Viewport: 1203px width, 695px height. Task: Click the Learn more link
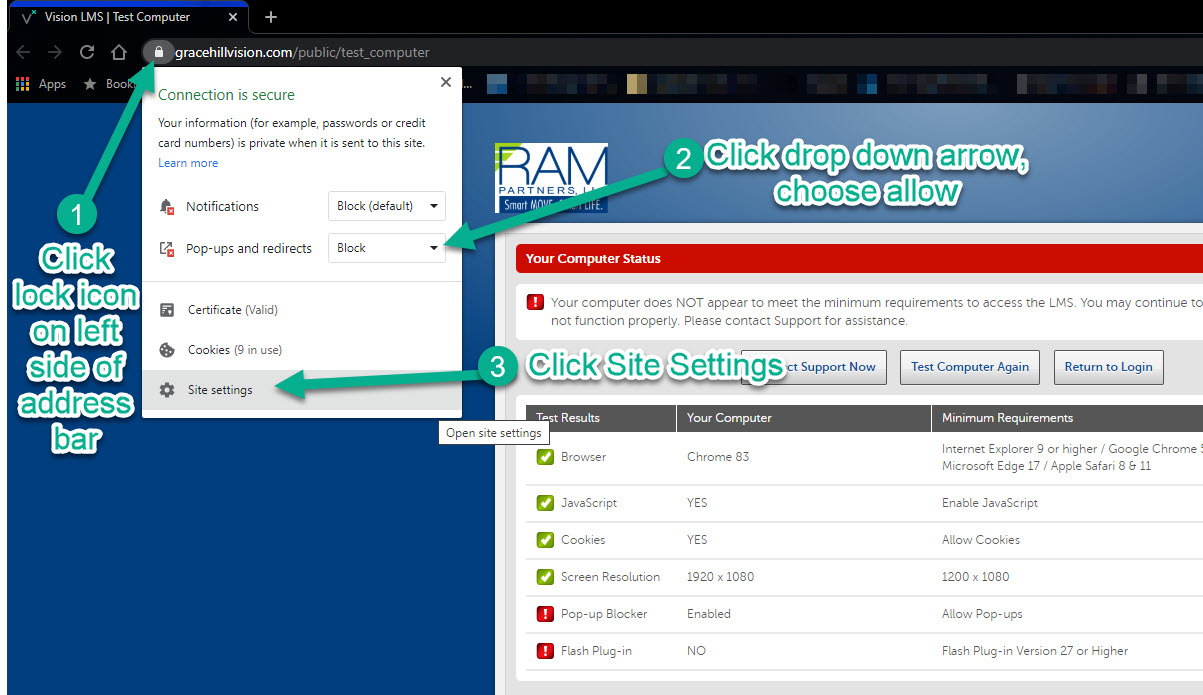(188, 163)
